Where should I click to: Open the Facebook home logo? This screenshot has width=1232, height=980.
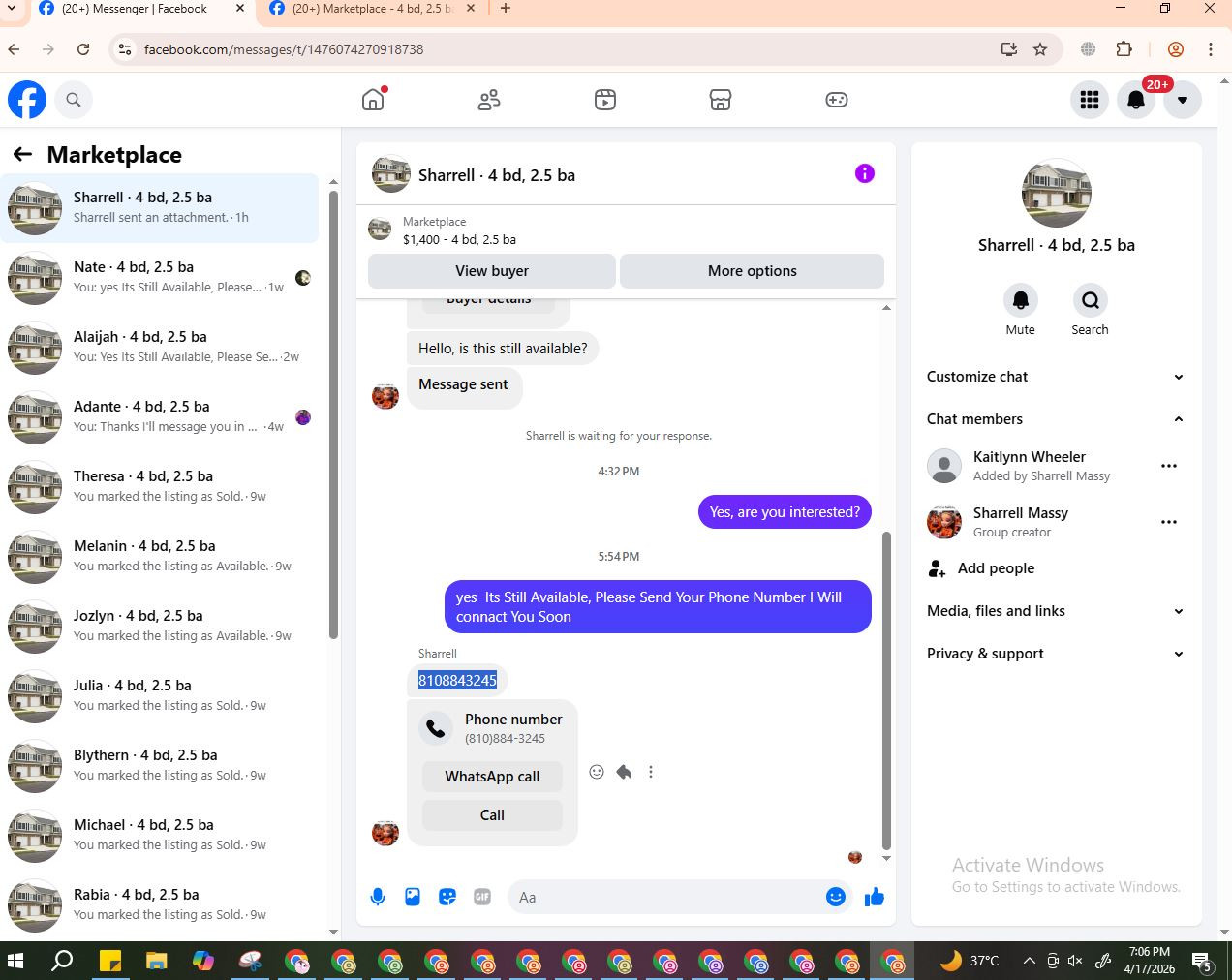(27, 99)
